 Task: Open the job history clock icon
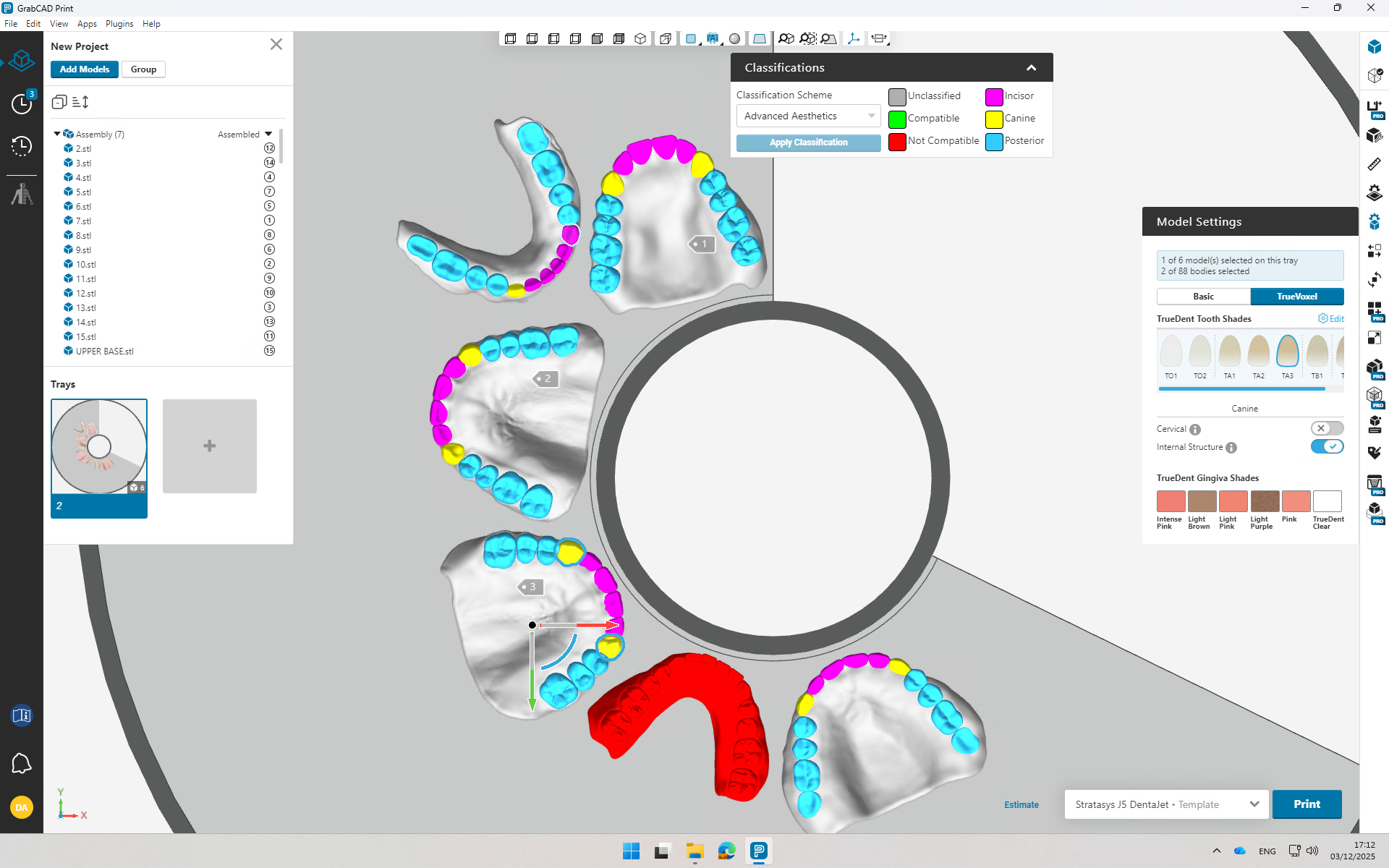point(22,146)
